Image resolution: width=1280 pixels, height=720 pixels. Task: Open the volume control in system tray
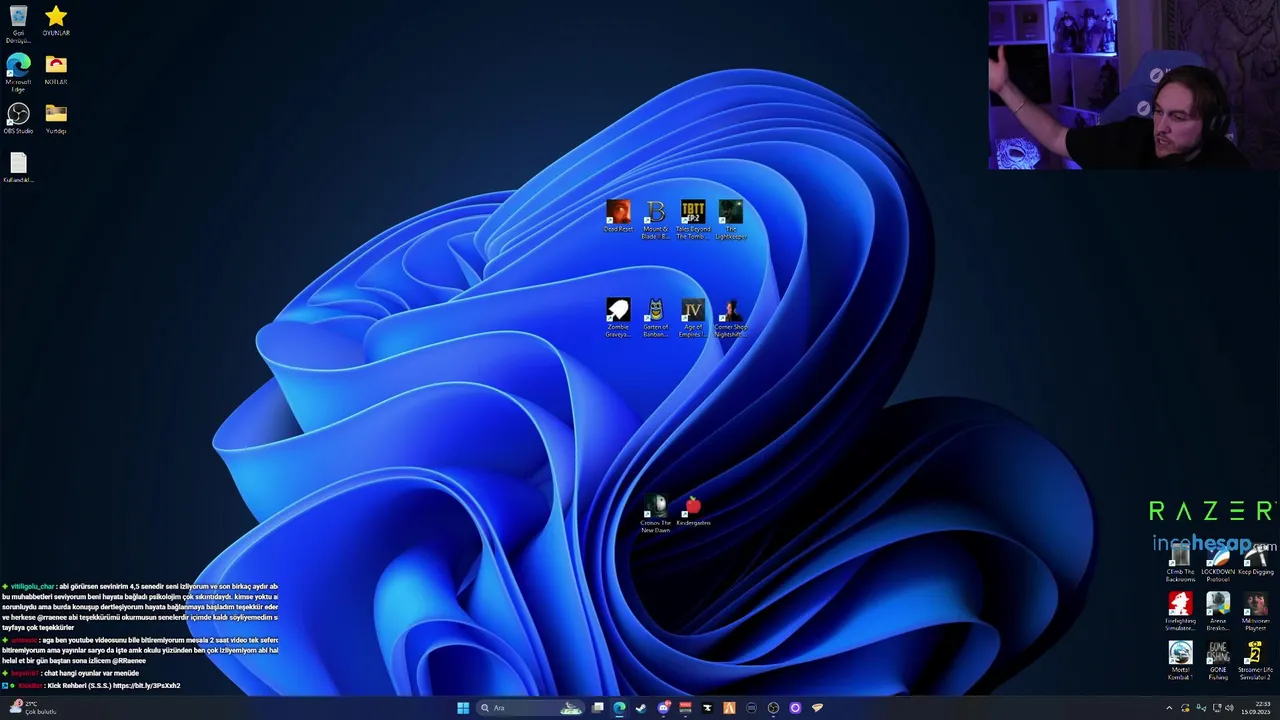click(x=1229, y=708)
